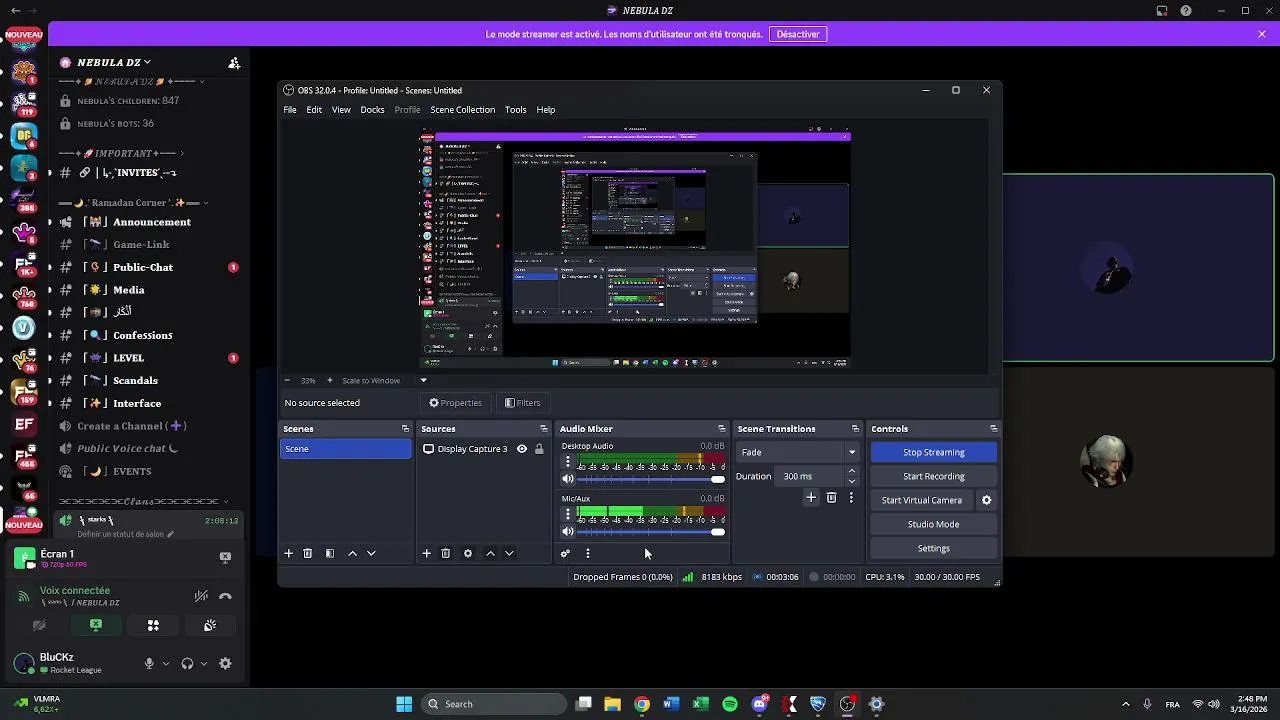
Task: Open Discord headphones options chevron
Action: pyautogui.click(x=204, y=663)
